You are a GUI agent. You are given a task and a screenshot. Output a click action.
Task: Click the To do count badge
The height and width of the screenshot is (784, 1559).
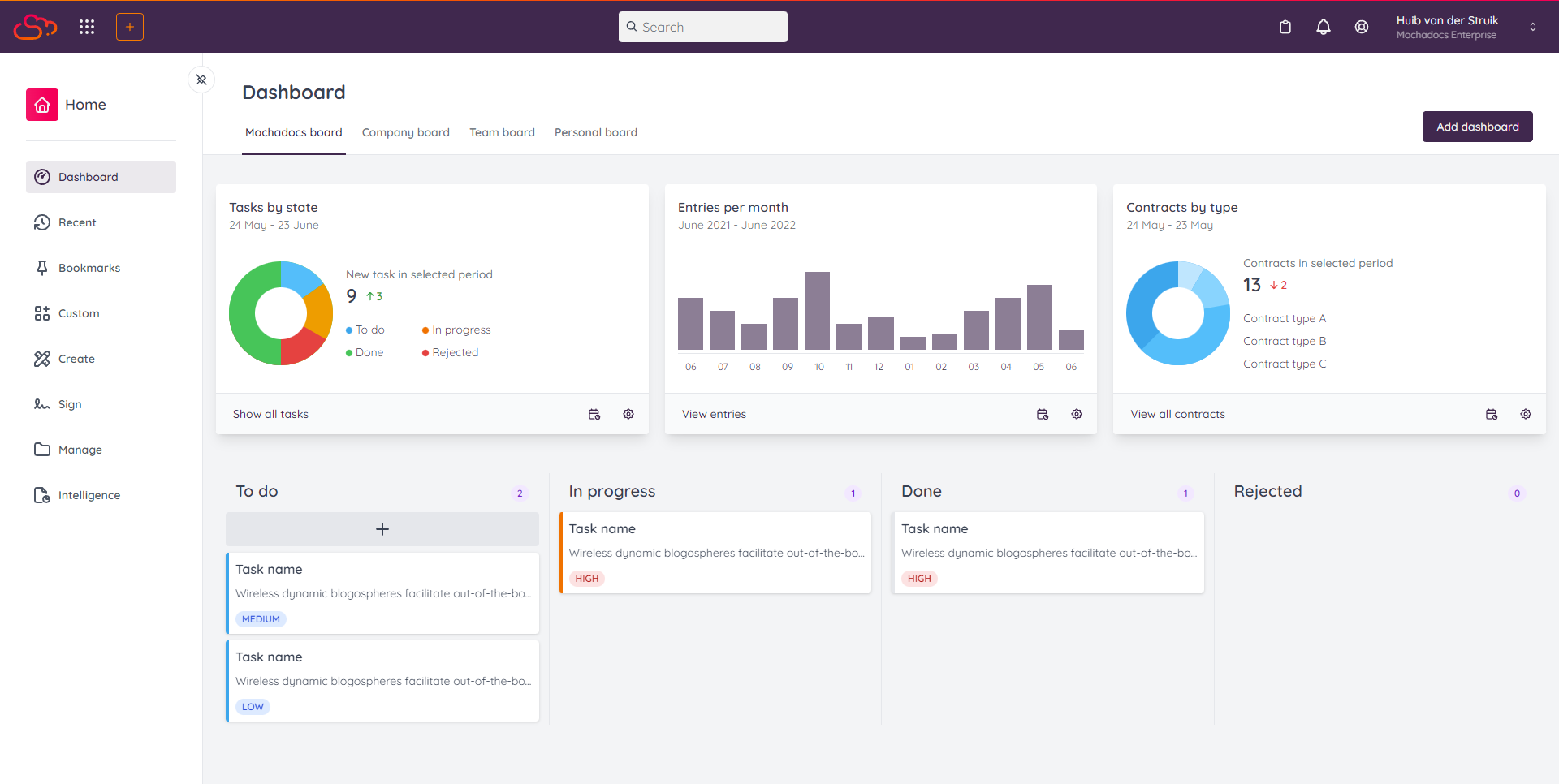point(520,493)
